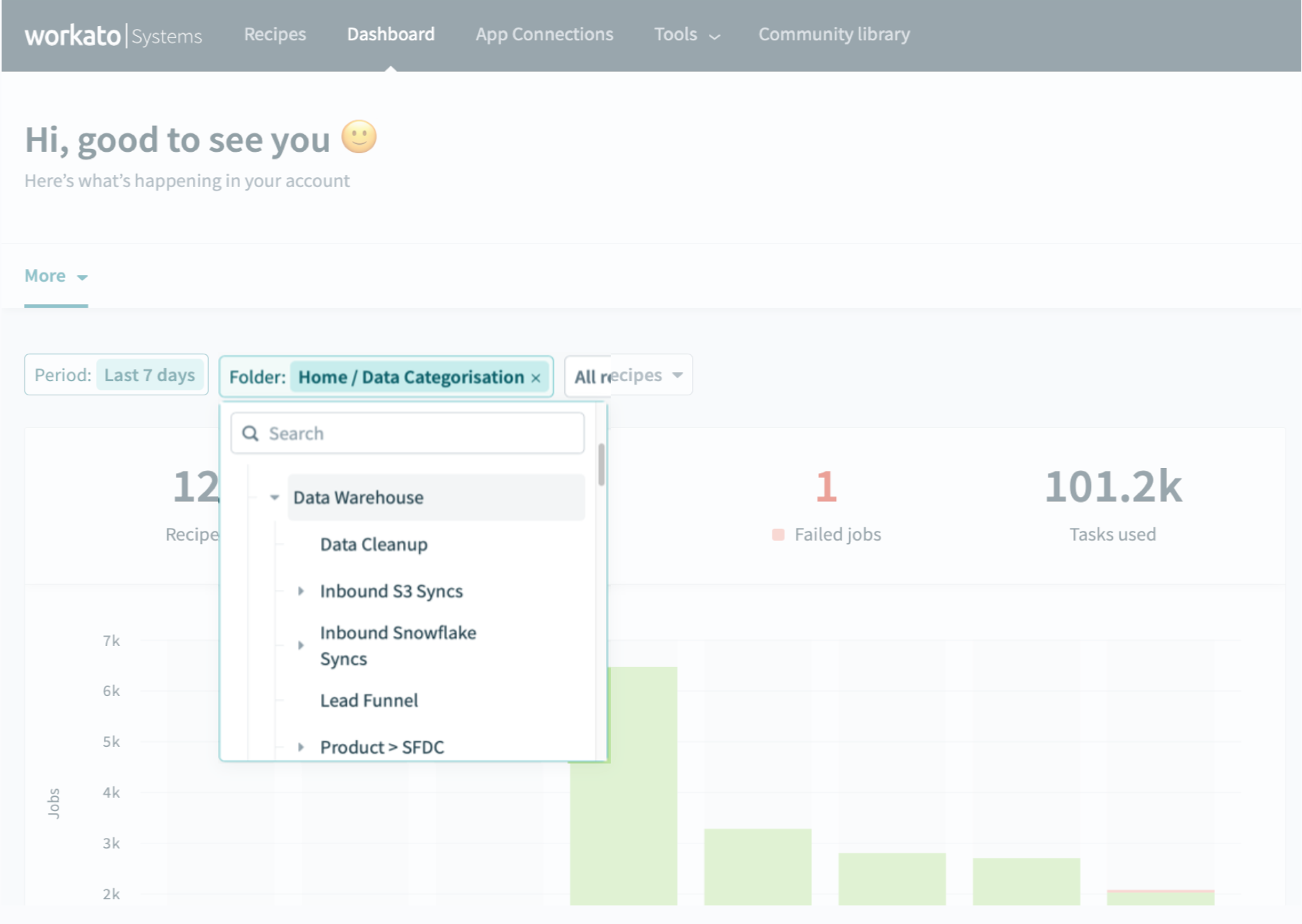The width and height of the screenshot is (1302, 924).
Task: Click the folder Search field
Action: pyautogui.click(x=407, y=433)
